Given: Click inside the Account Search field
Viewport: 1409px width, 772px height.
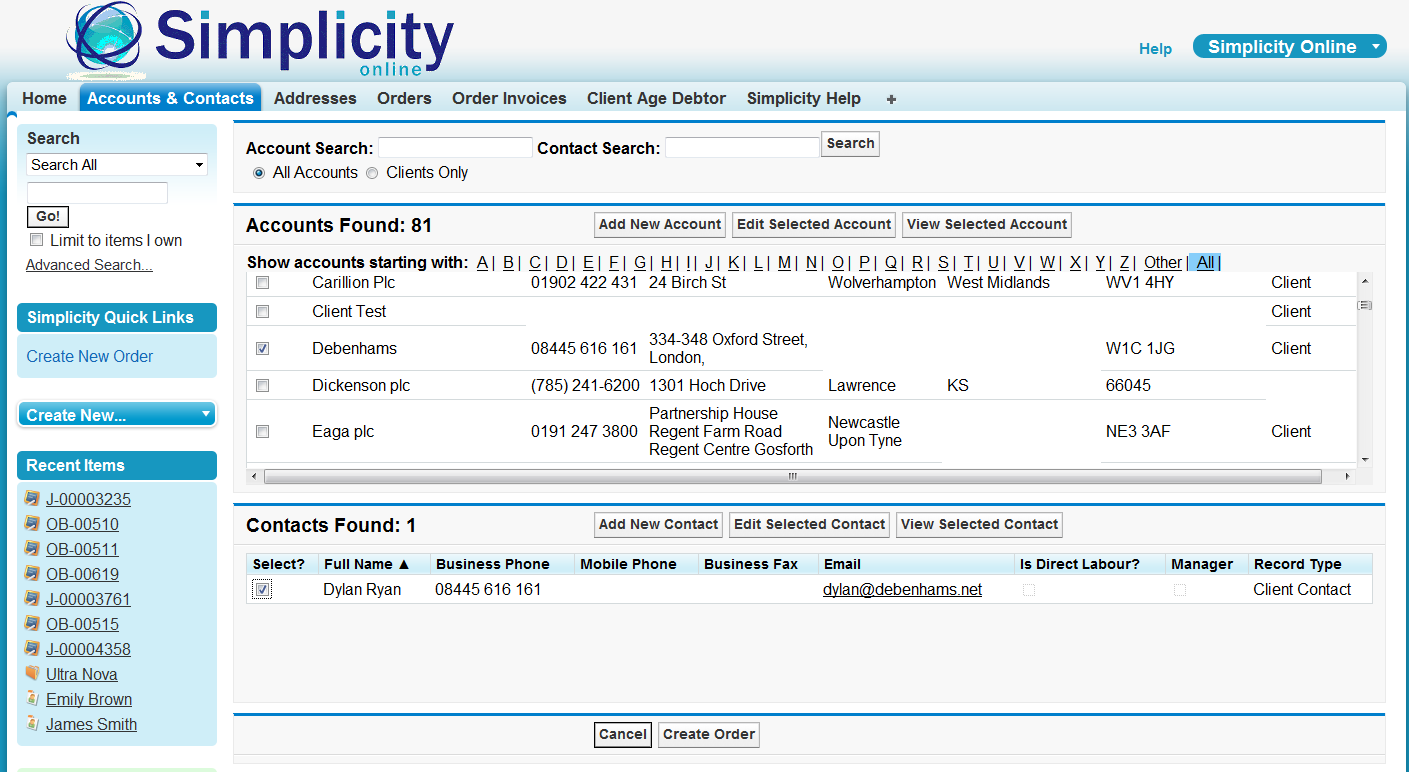Looking at the screenshot, I should click(x=454, y=146).
